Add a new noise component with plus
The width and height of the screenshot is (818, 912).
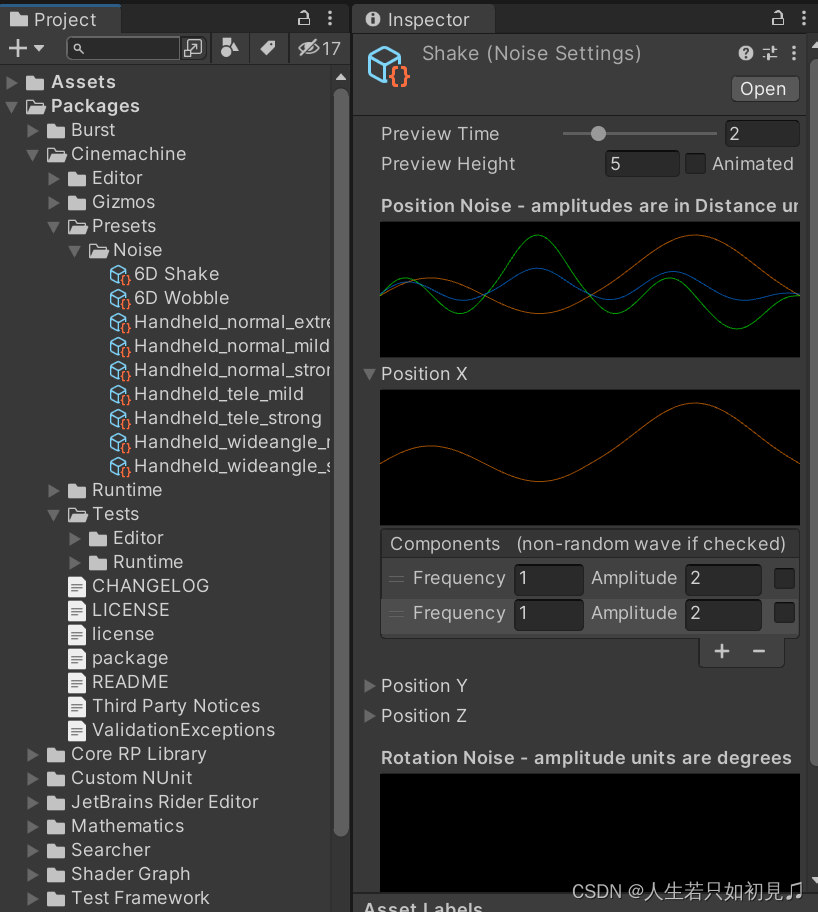click(x=722, y=651)
